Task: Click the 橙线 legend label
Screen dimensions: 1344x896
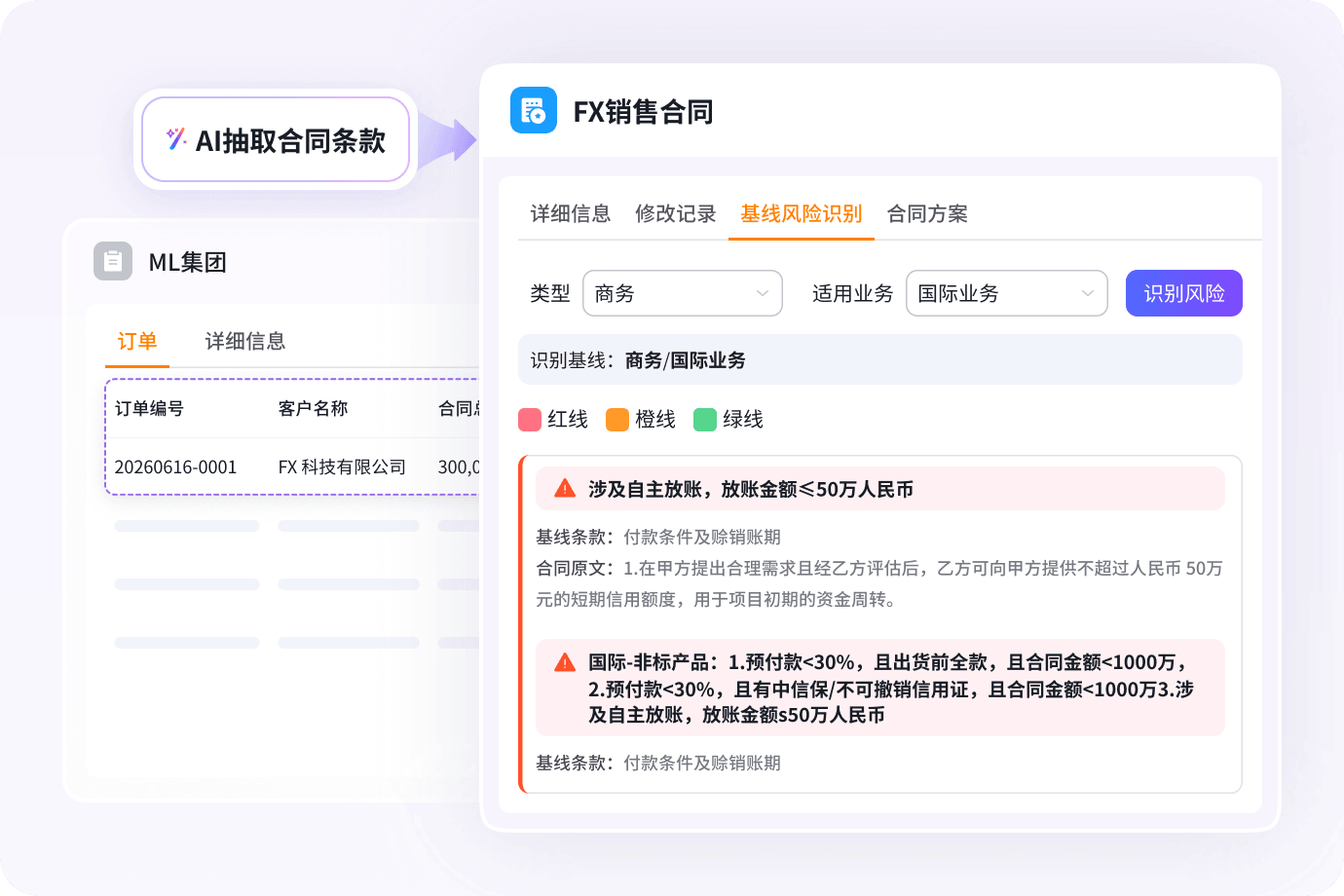Action: (655, 420)
